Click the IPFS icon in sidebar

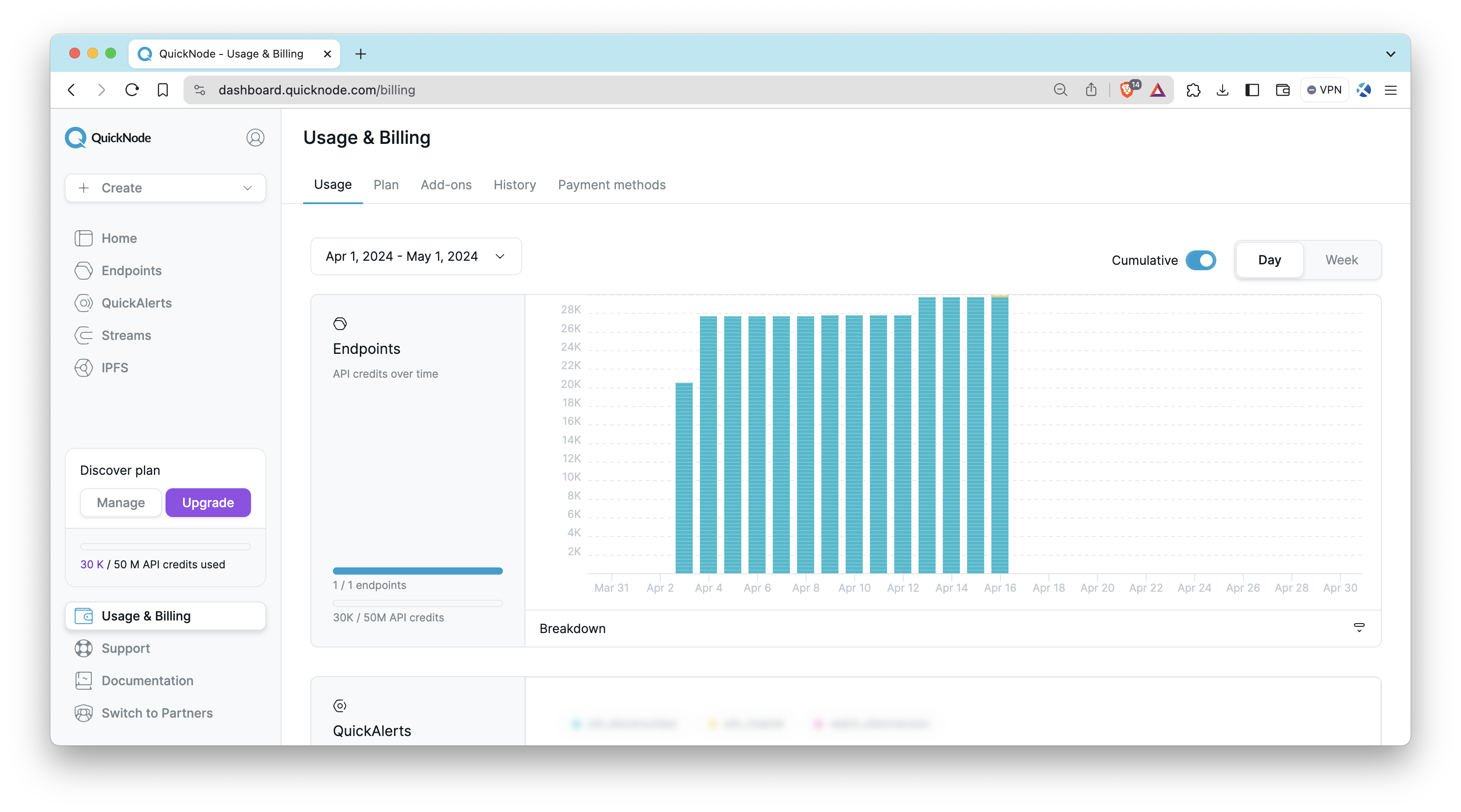point(84,368)
